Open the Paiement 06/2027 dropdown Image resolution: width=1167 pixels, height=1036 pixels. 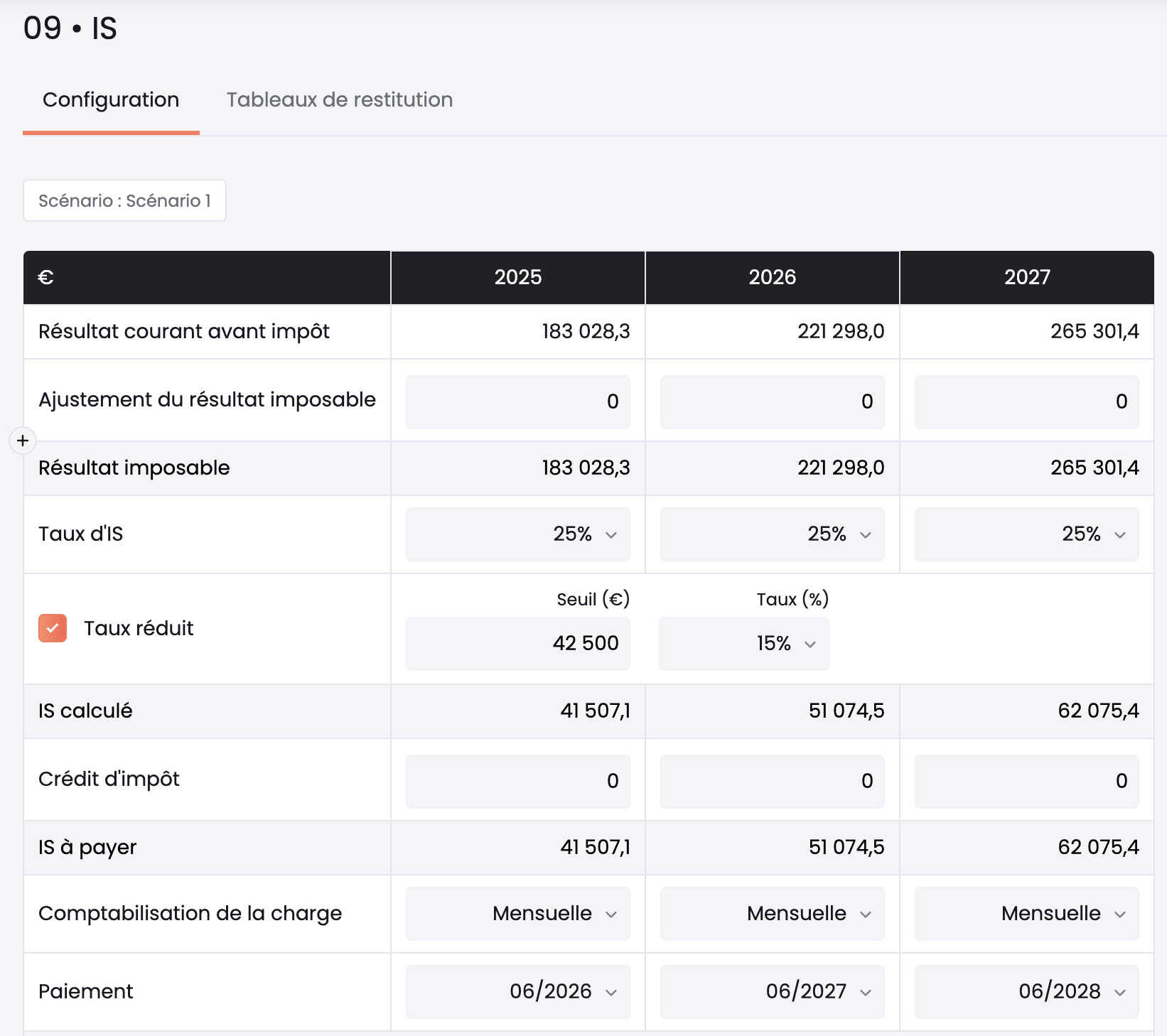[x=772, y=992]
